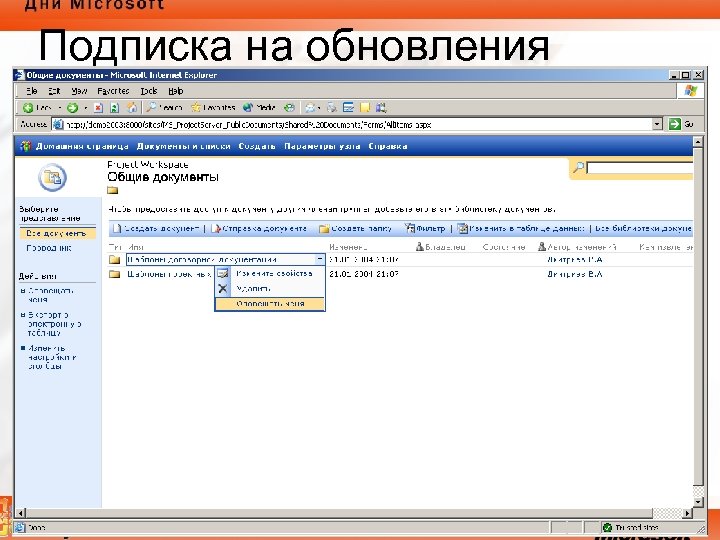The height and width of the screenshot is (540, 720).
Task: Click the folder icon of Шаблоны договорной документации
Action: [x=115, y=260]
